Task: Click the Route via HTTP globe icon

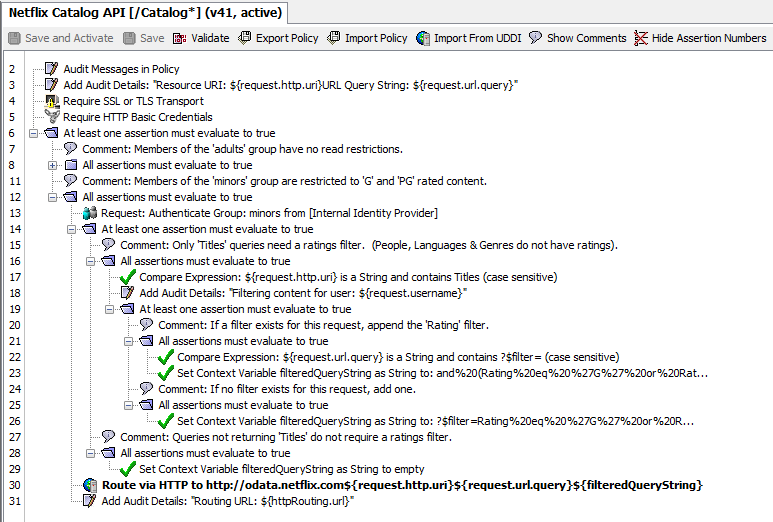Action: pos(90,485)
